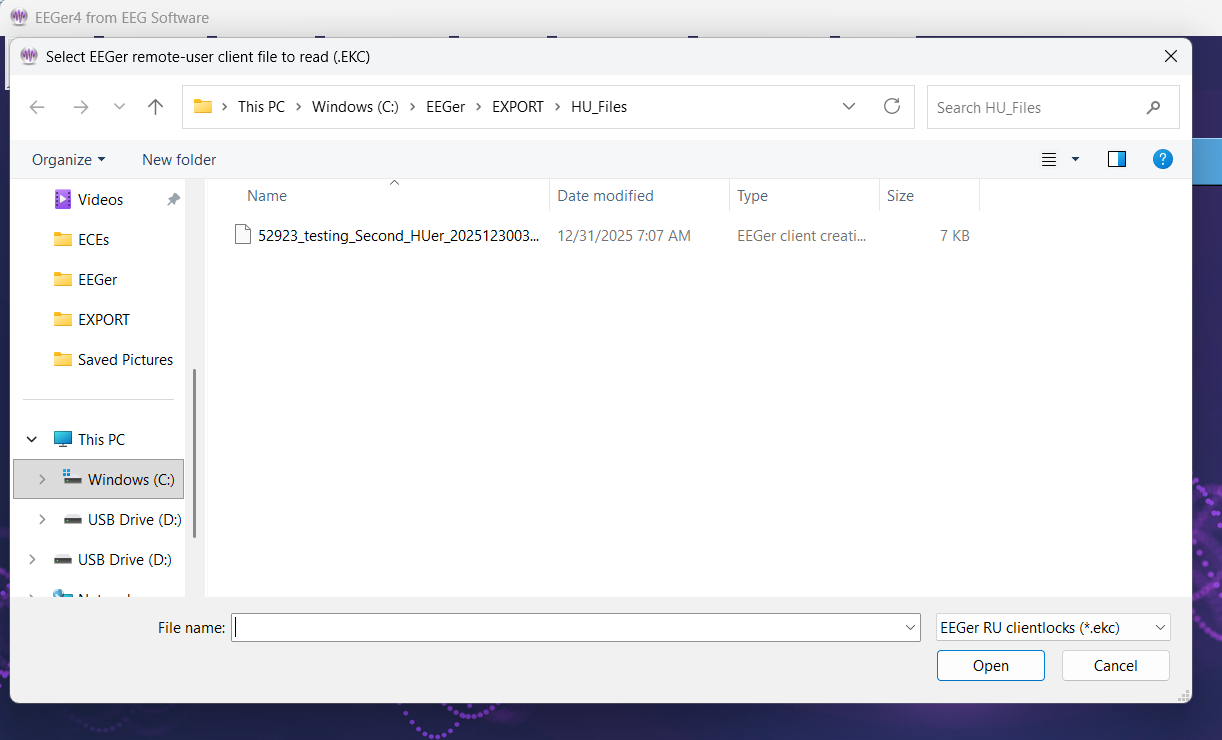Click the Open button
The width and height of the screenshot is (1222, 740).
click(991, 665)
